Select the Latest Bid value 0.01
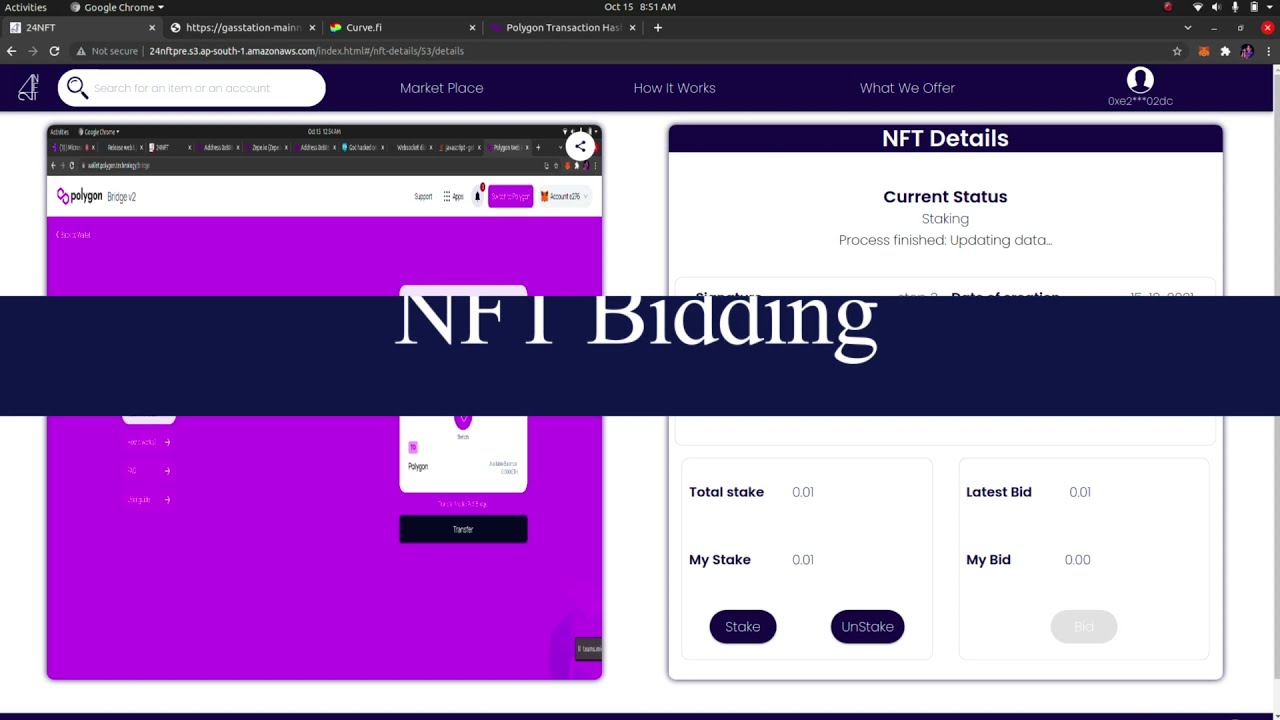 [x=1080, y=492]
